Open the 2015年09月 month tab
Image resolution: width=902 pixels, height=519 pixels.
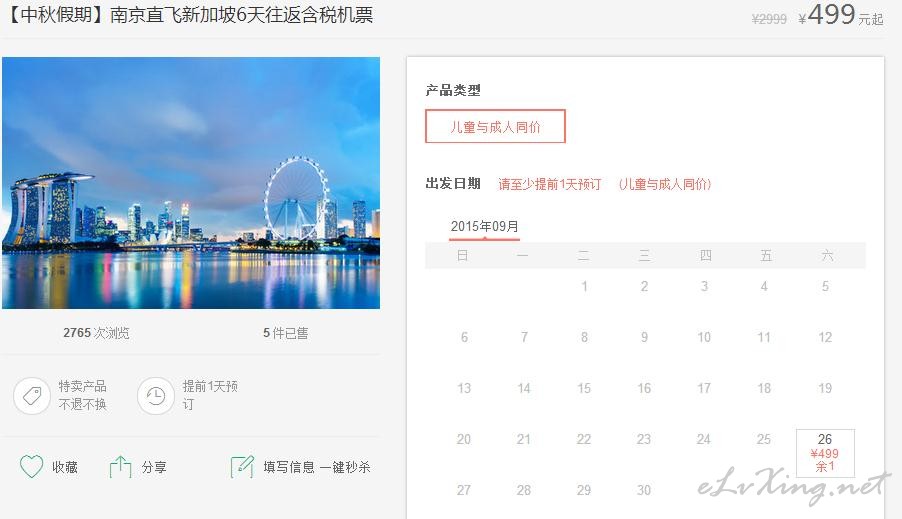484,227
